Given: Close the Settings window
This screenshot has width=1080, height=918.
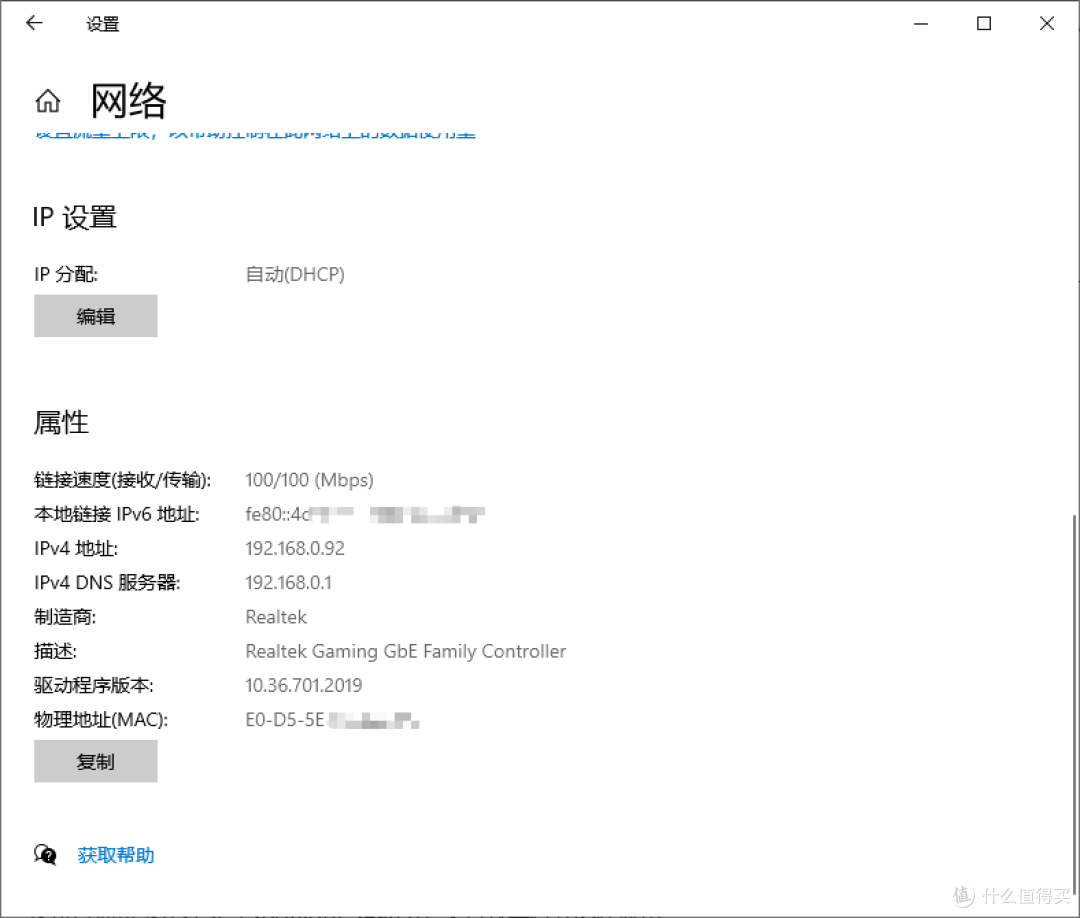Looking at the screenshot, I should 1046,23.
